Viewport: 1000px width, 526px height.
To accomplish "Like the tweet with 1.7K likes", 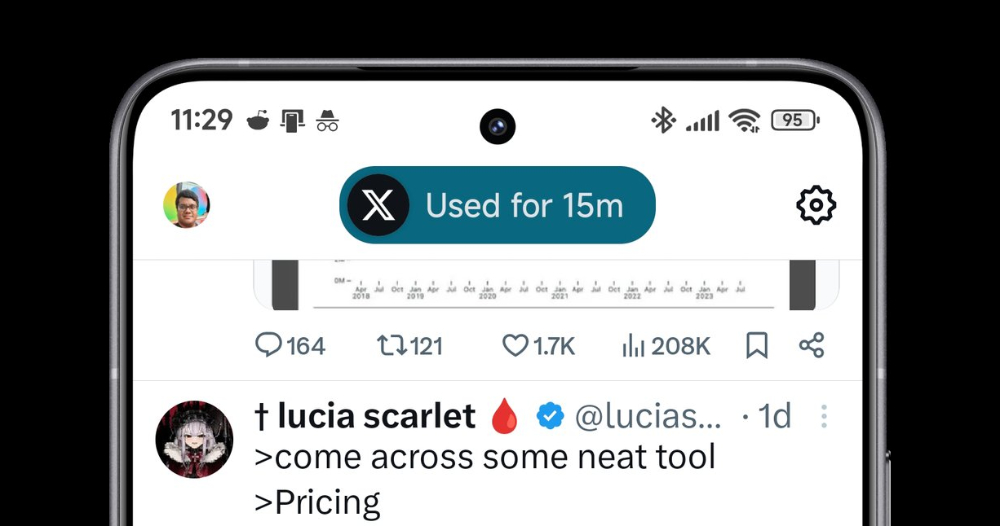I will pyautogui.click(x=538, y=346).
